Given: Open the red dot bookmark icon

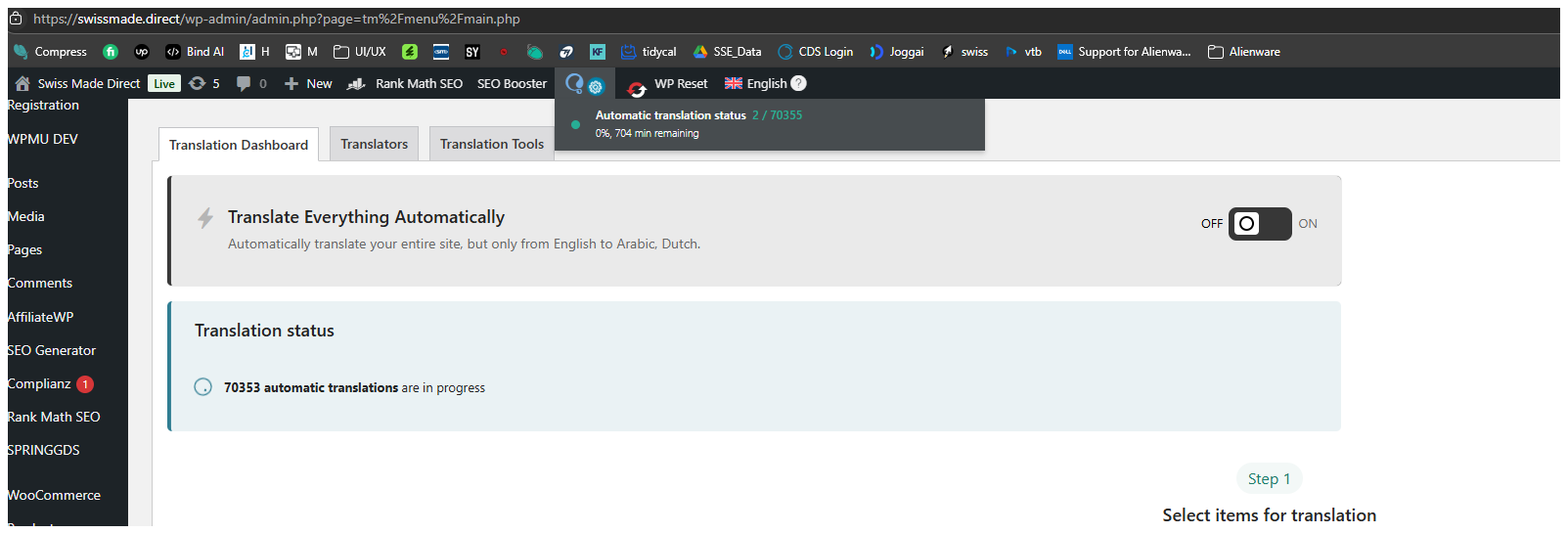Looking at the screenshot, I should pos(504,52).
